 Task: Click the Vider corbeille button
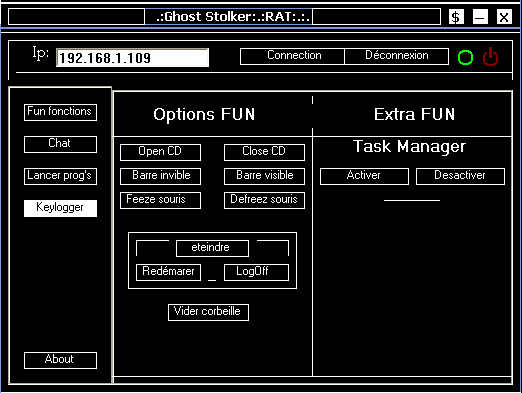(x=208, y=312)
